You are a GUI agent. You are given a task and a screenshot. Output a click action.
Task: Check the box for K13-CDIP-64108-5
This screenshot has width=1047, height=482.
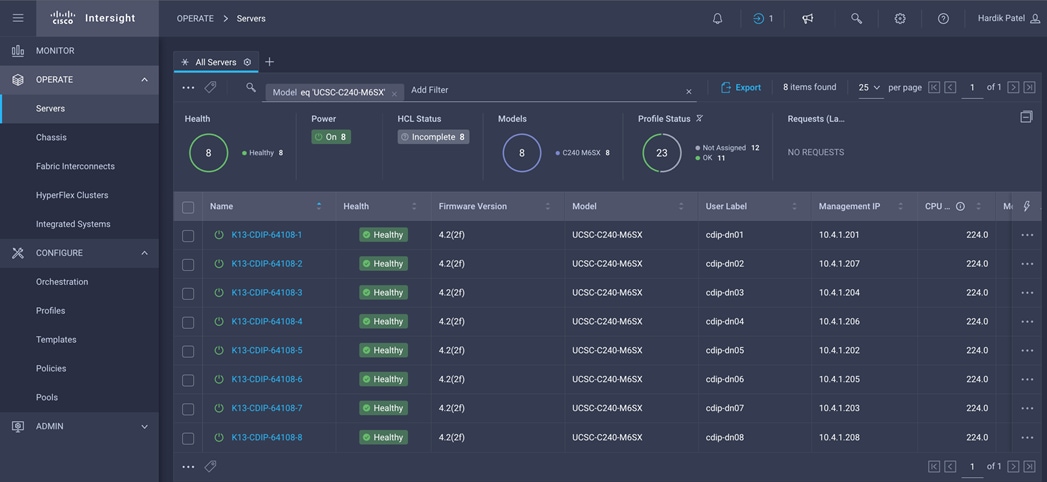click(x=188, y=351)
